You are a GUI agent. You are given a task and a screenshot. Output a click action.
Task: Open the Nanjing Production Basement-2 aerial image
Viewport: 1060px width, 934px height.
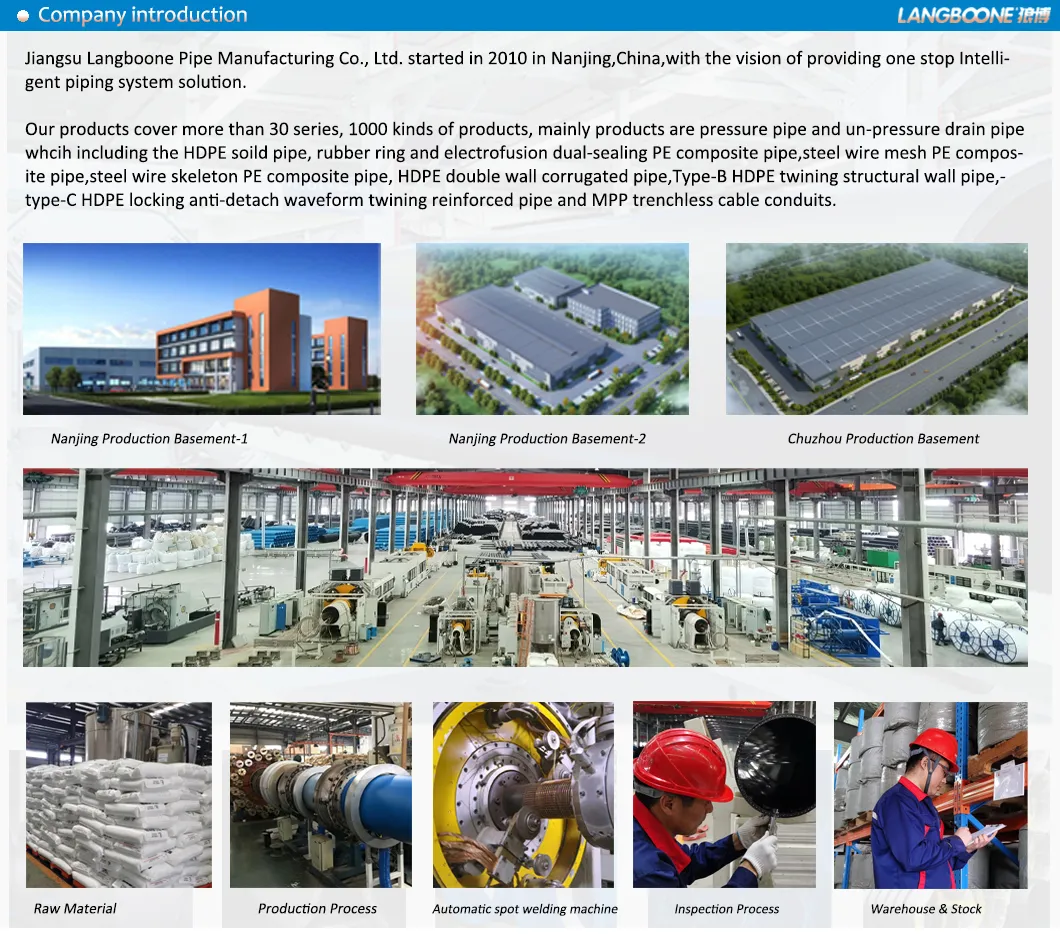551,328
